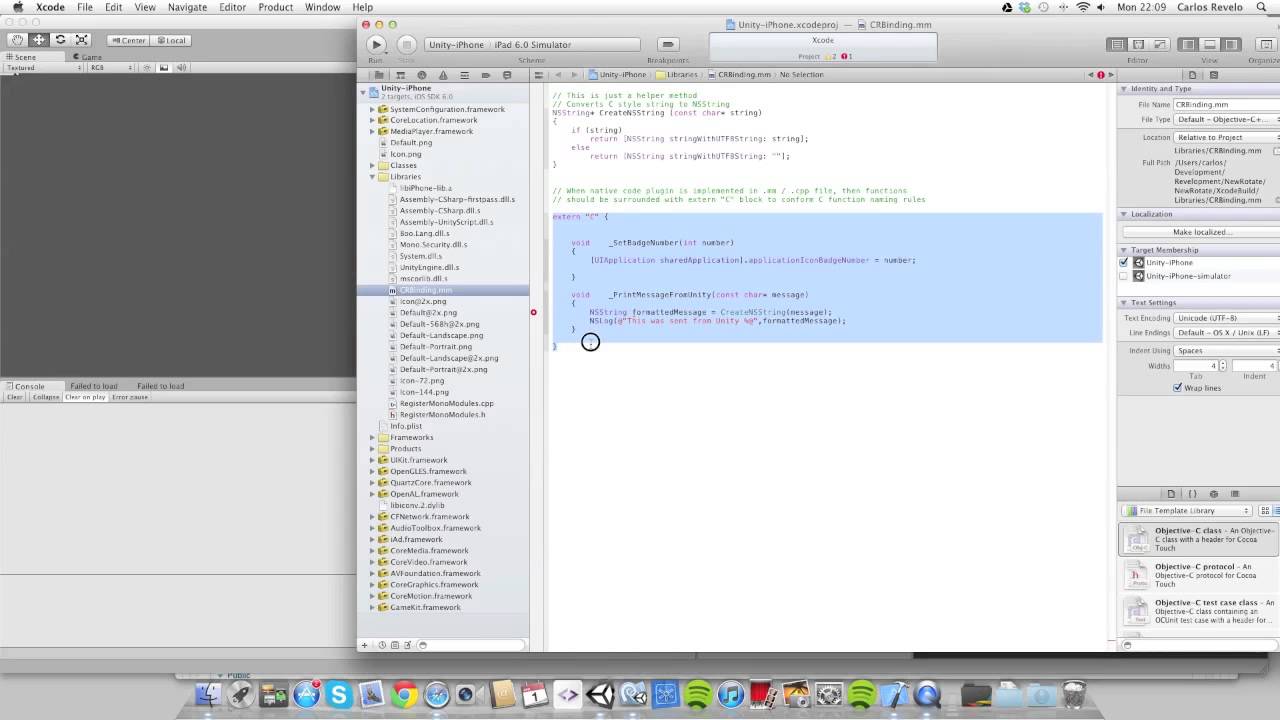Select the Assistant editor button
This screenshot has width=1280, height=720.
click(1138, 44)
